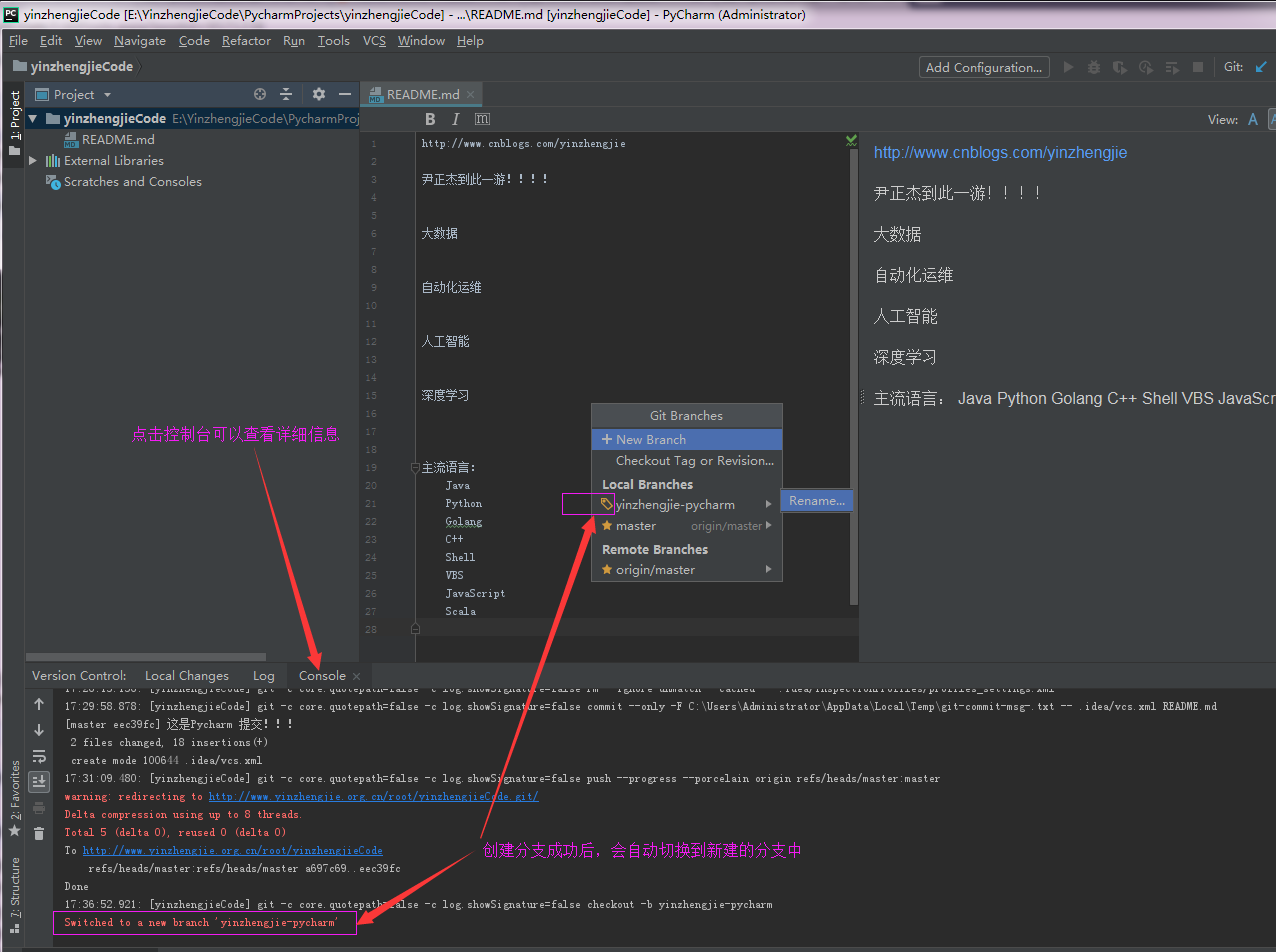Click the Run triangle icon in toolbar
This screenshot has width=1276, height=952.
click(x=1068, y=67)
